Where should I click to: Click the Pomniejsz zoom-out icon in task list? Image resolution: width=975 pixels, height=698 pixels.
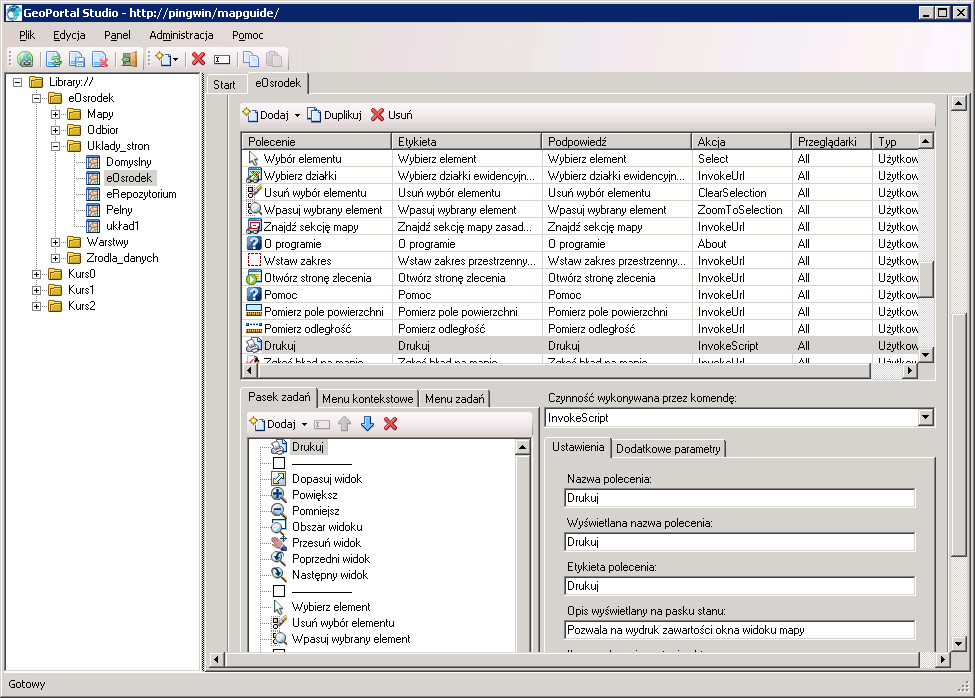point(279,511)
